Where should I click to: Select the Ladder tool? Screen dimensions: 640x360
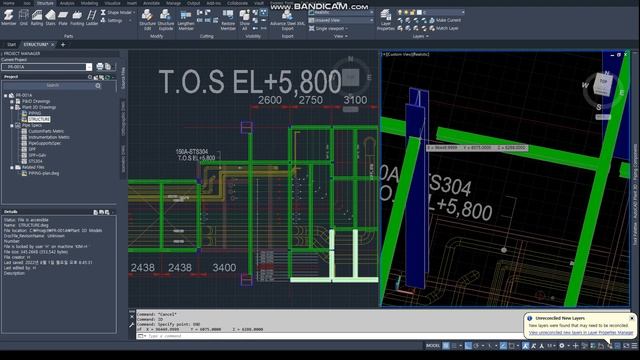click(92, 18)
